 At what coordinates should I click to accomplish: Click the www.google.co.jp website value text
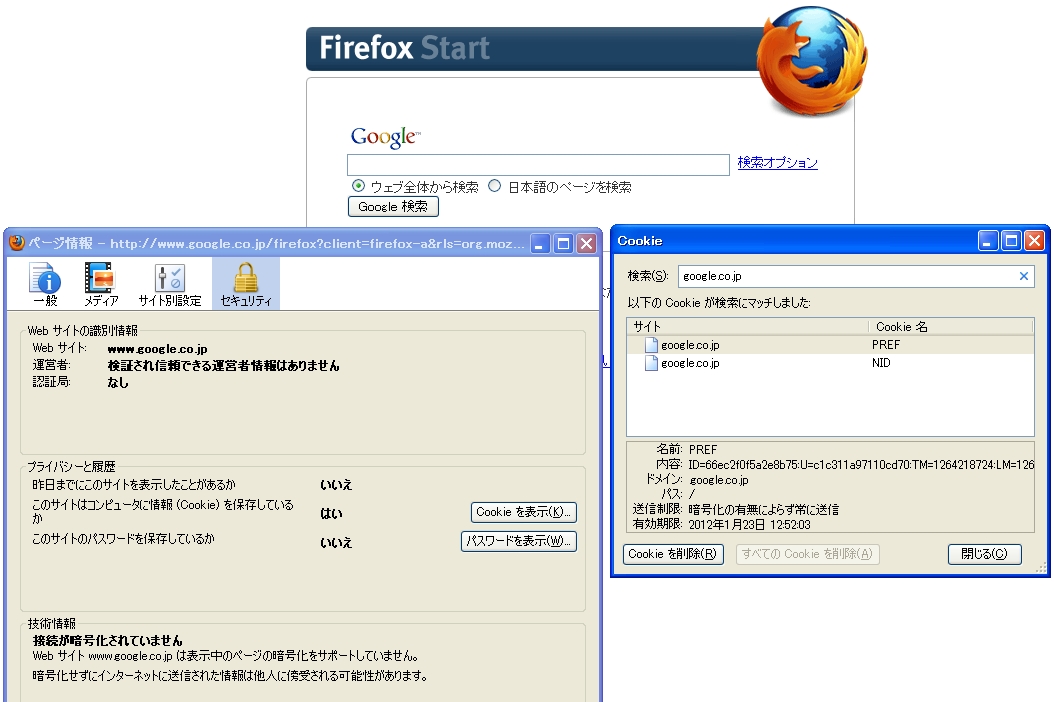pos(157,349)
